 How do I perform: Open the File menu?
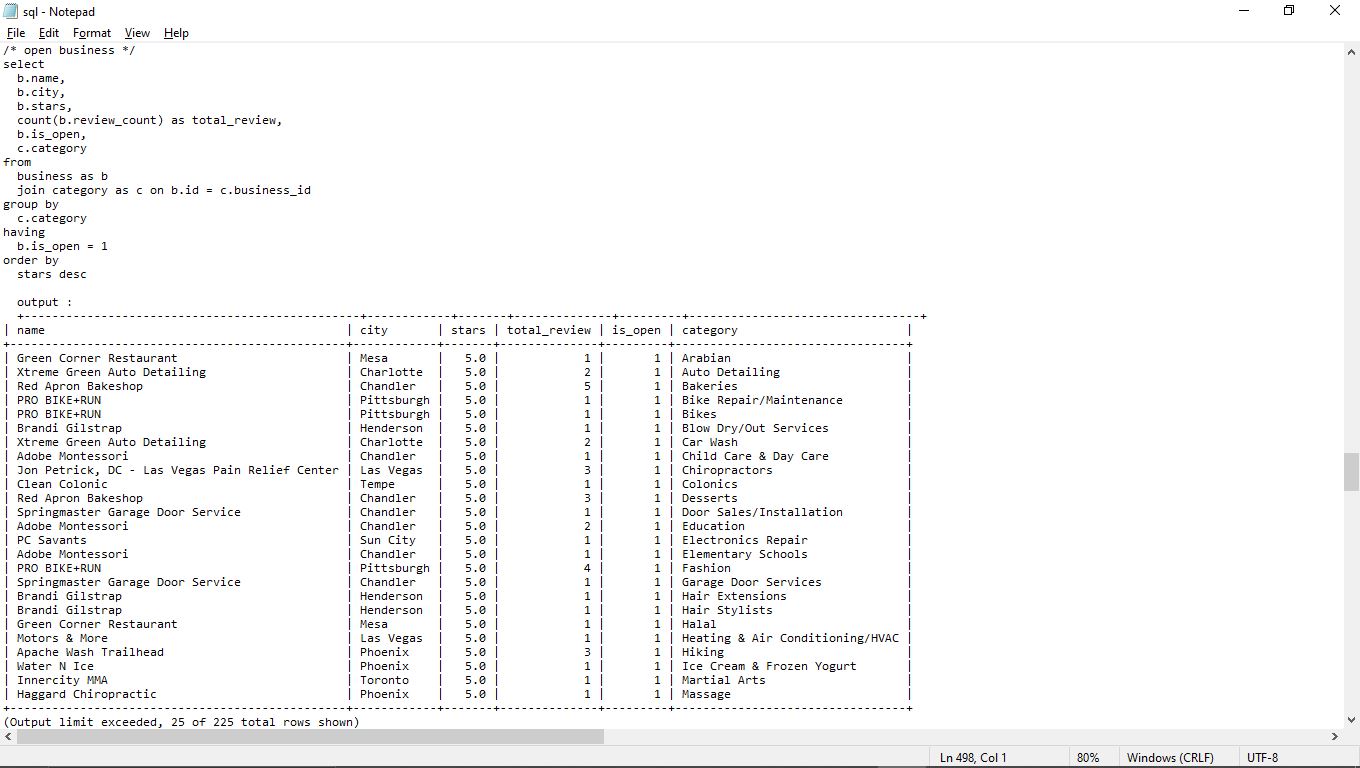[16, 33]
